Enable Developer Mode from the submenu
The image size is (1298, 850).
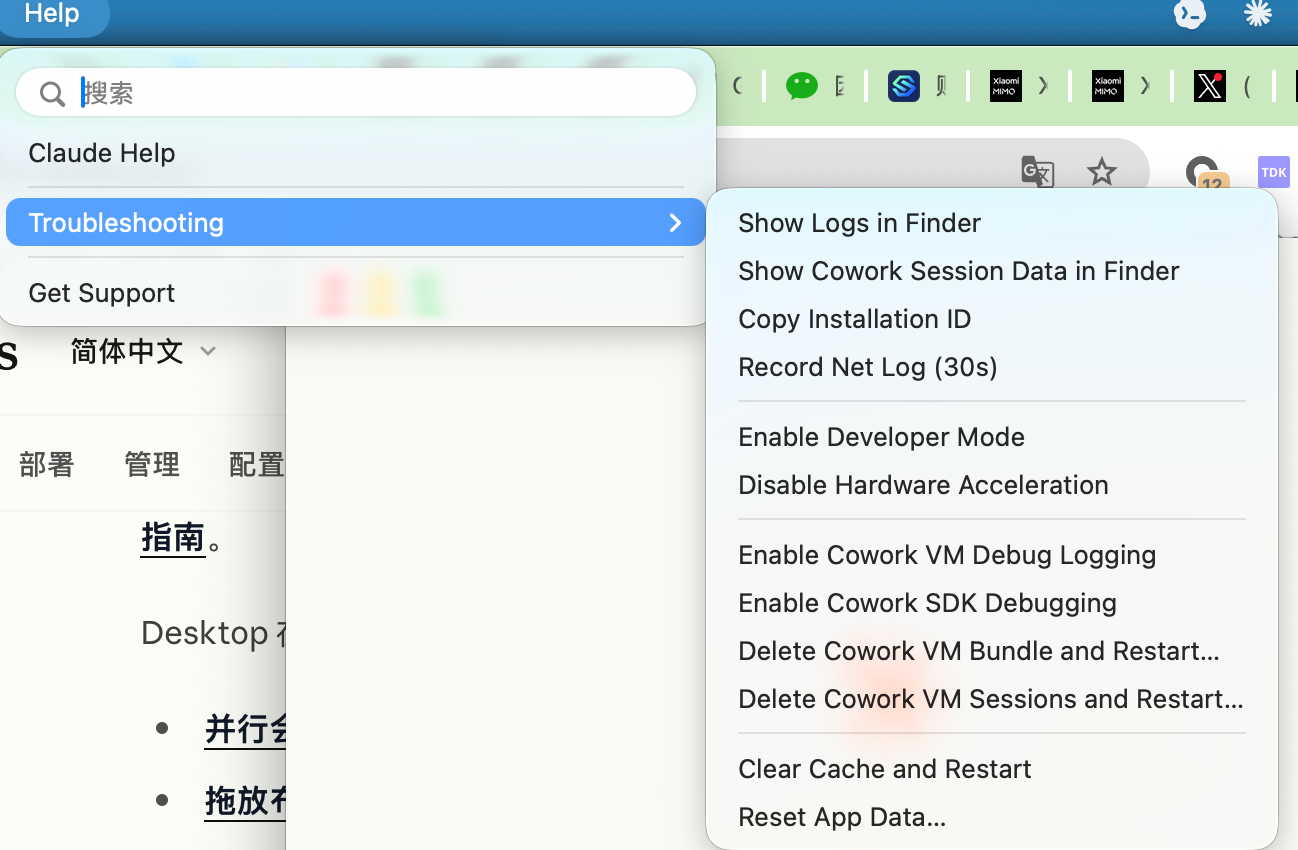991,437
